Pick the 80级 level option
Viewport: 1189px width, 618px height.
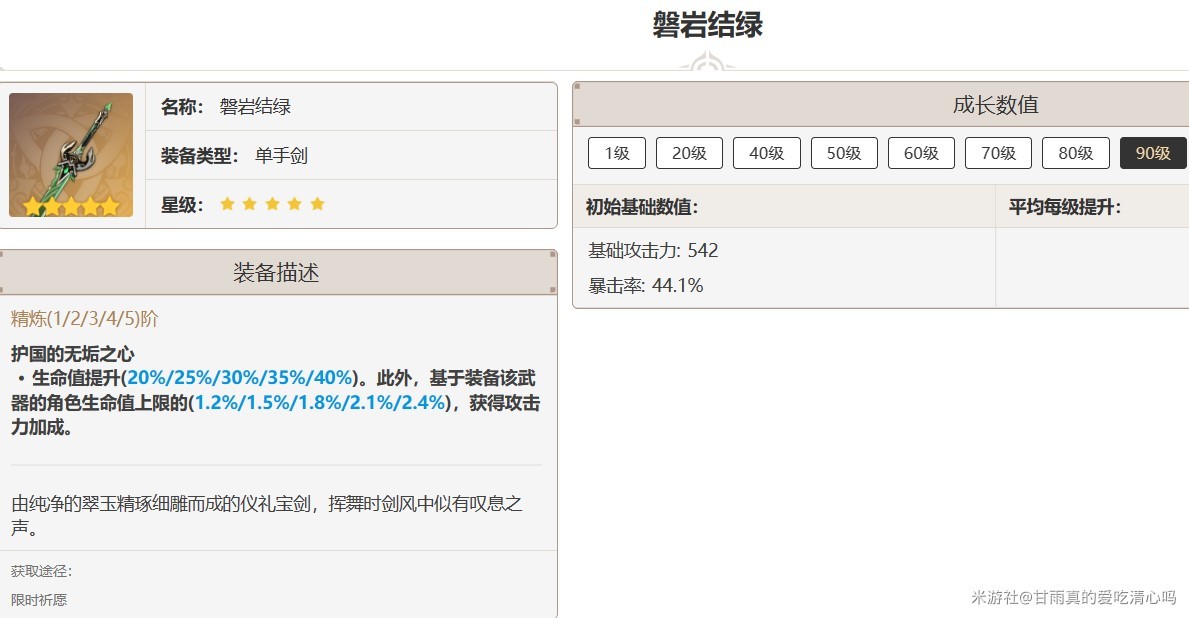1075,153
